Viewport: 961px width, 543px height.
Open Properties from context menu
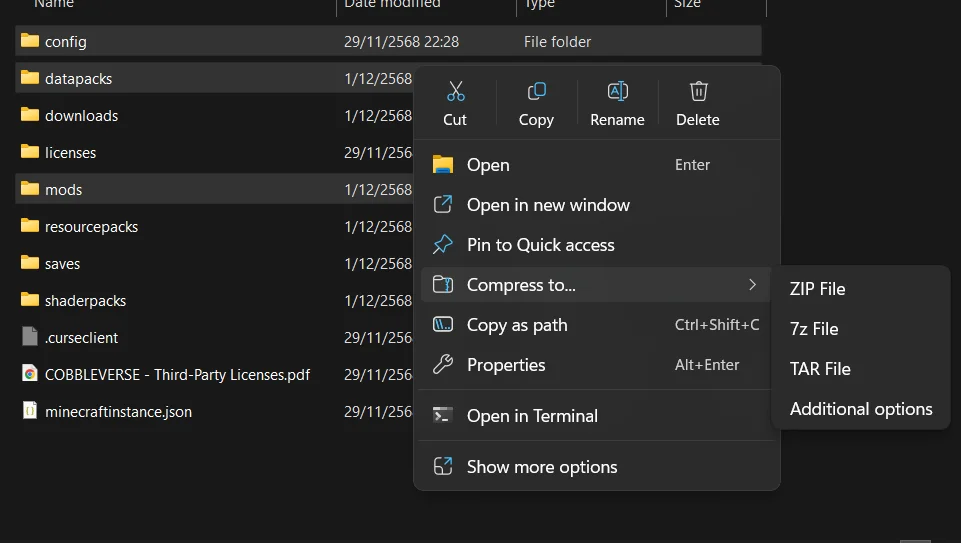(506, 365)
